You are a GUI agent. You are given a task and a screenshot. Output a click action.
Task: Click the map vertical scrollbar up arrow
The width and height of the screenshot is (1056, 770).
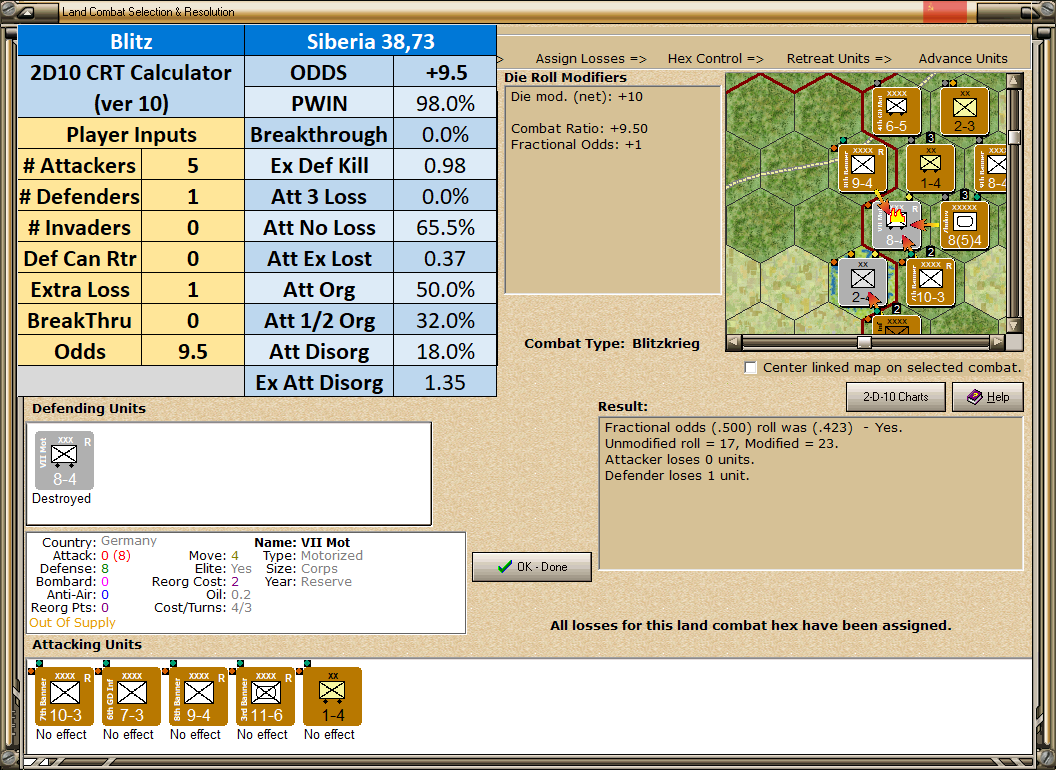[1015, 82]
